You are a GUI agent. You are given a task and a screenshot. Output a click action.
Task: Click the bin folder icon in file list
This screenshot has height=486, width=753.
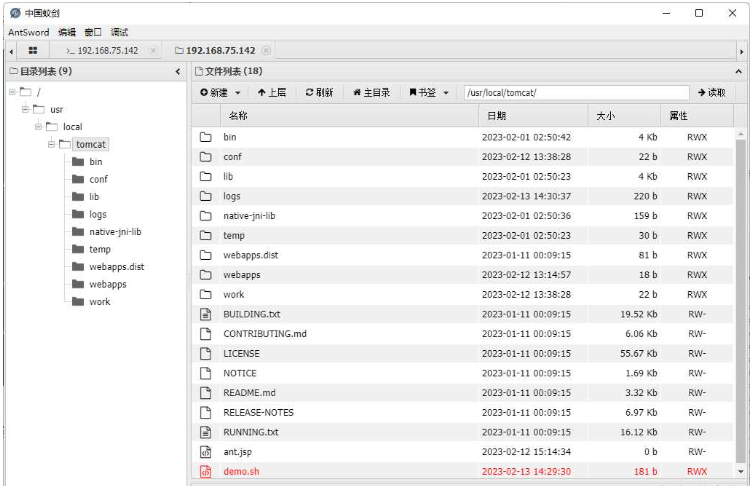coord(206,137)
